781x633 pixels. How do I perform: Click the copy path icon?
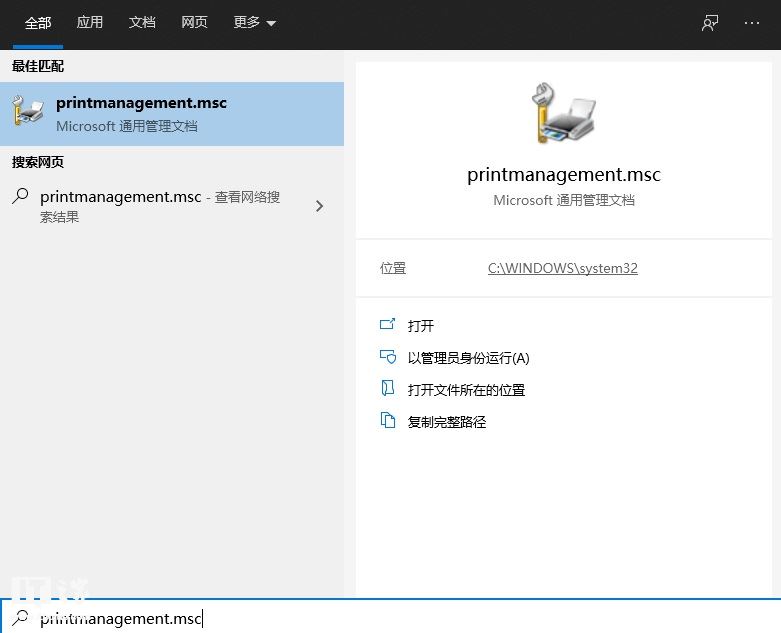coord(388,420)
